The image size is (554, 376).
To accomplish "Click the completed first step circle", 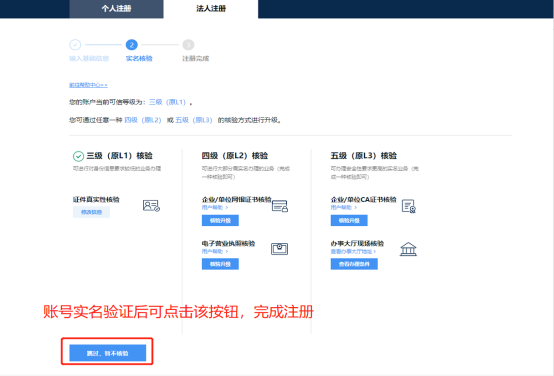I will [75, 45].
